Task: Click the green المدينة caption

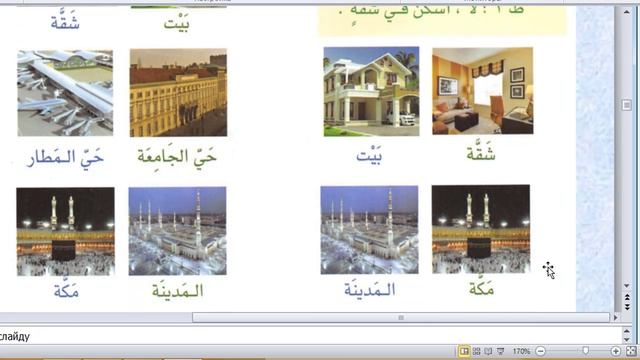Action: coord(178,291)
